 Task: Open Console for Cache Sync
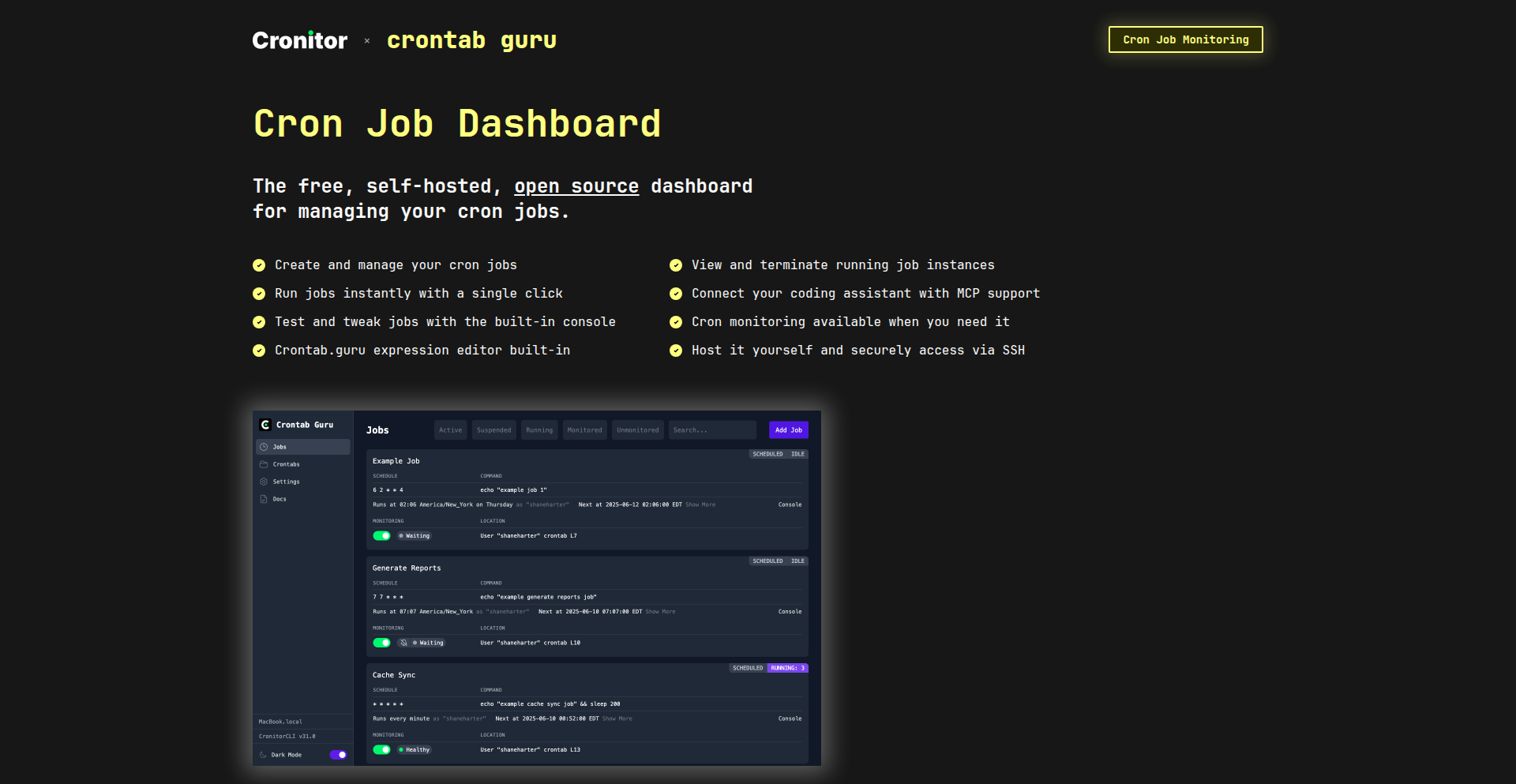pos(790,719)
